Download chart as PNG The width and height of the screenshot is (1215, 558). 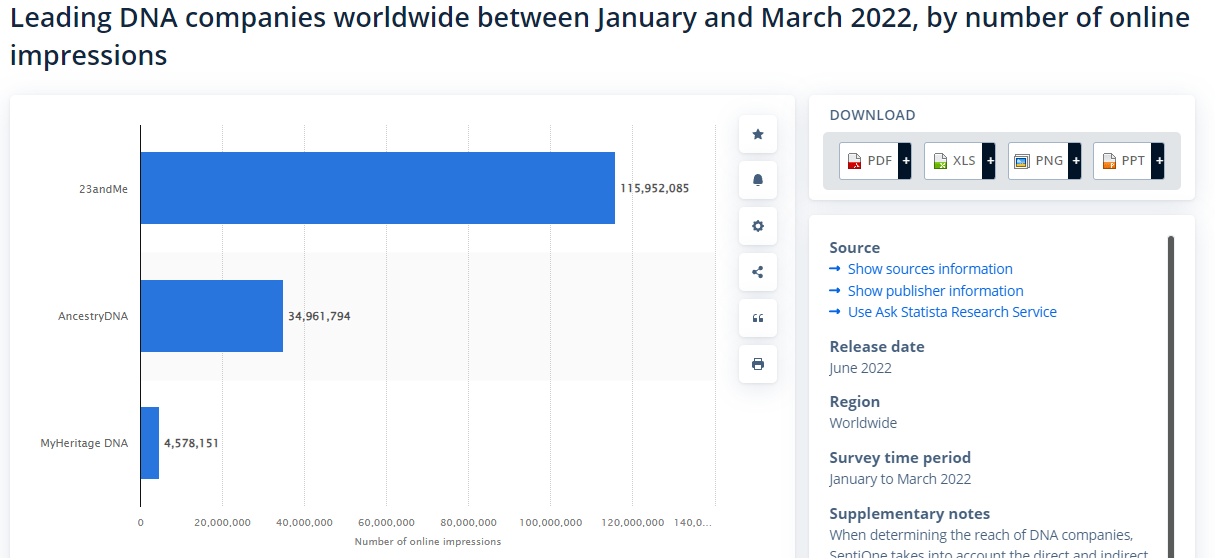pyautogui.click(x=1038, y=161)
